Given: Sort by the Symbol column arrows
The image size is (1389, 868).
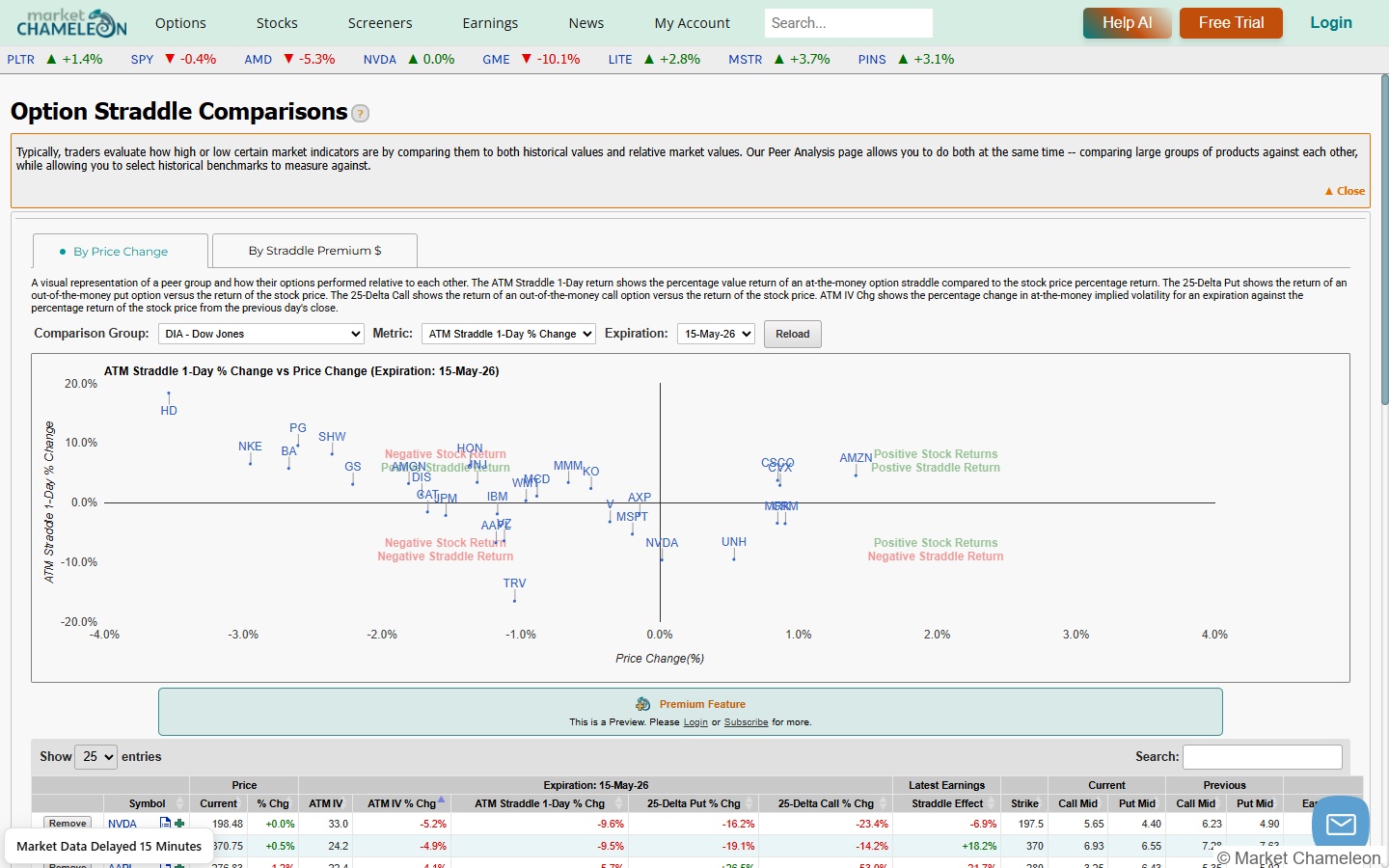Looking at the screenshot, I should tap(179, 803).
